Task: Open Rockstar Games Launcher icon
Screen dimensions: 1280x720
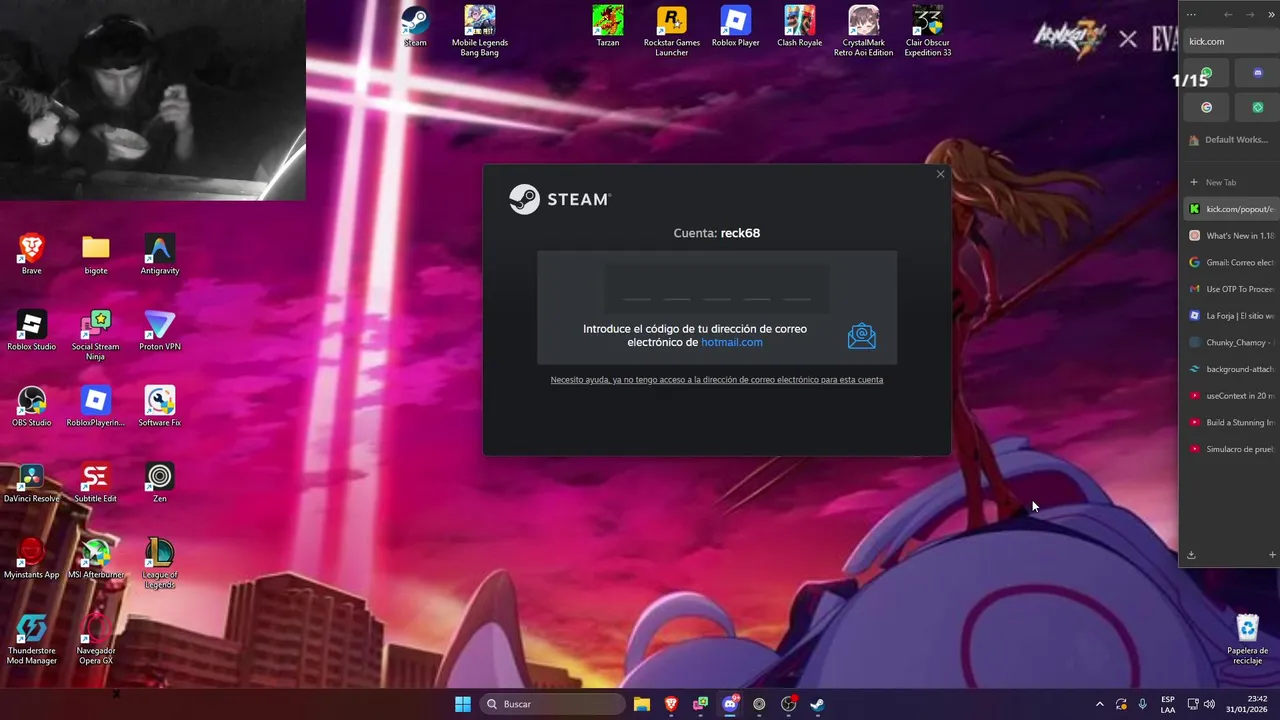Action: pyautogui.click(x=672, y=30)
